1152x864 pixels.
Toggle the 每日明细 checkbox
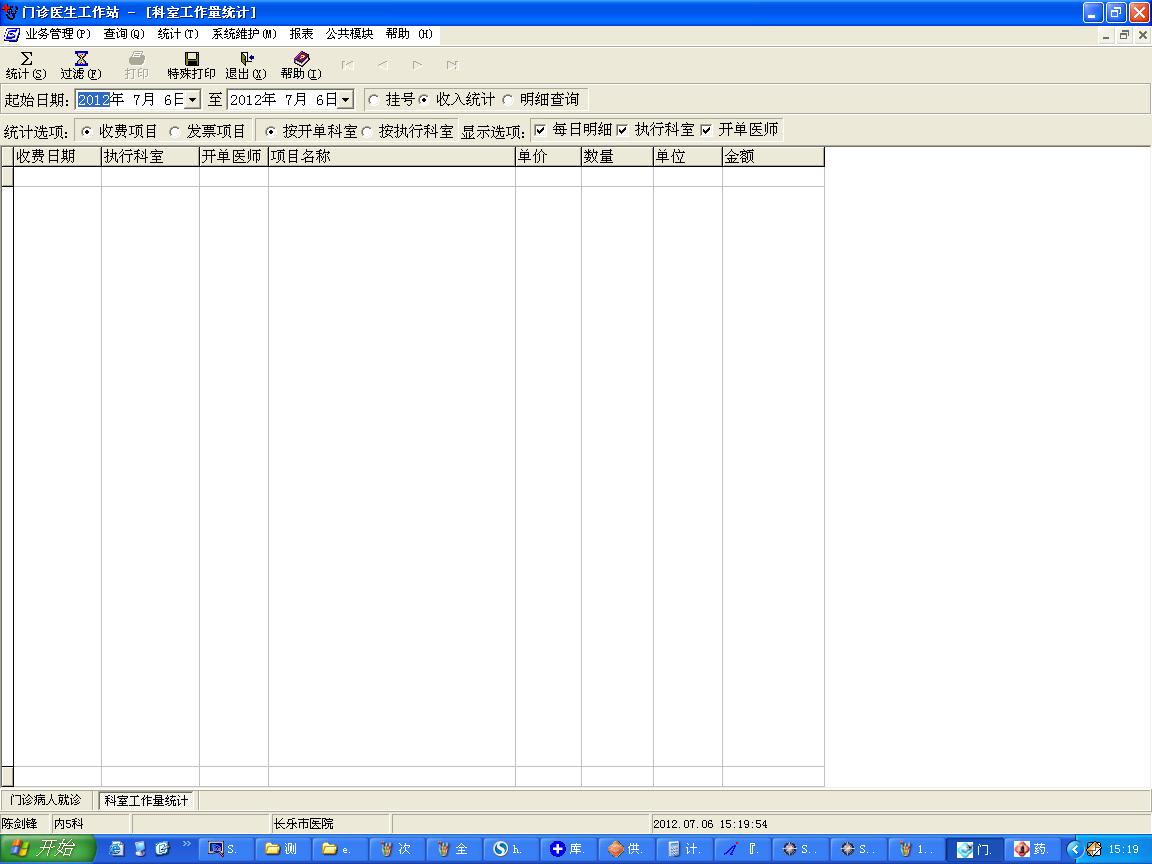coord(540,130)
